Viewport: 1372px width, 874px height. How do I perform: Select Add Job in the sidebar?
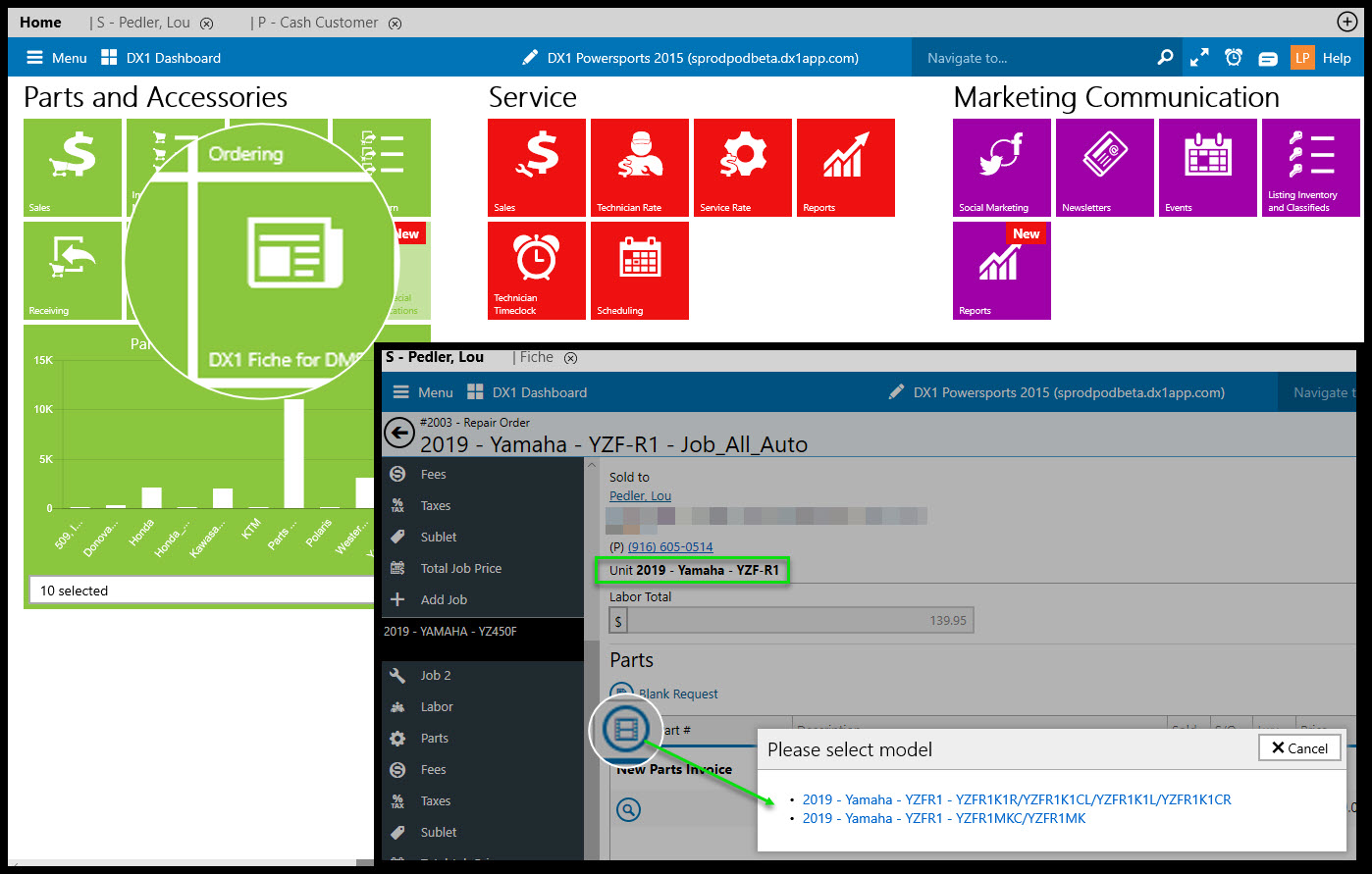pos(483,599)
